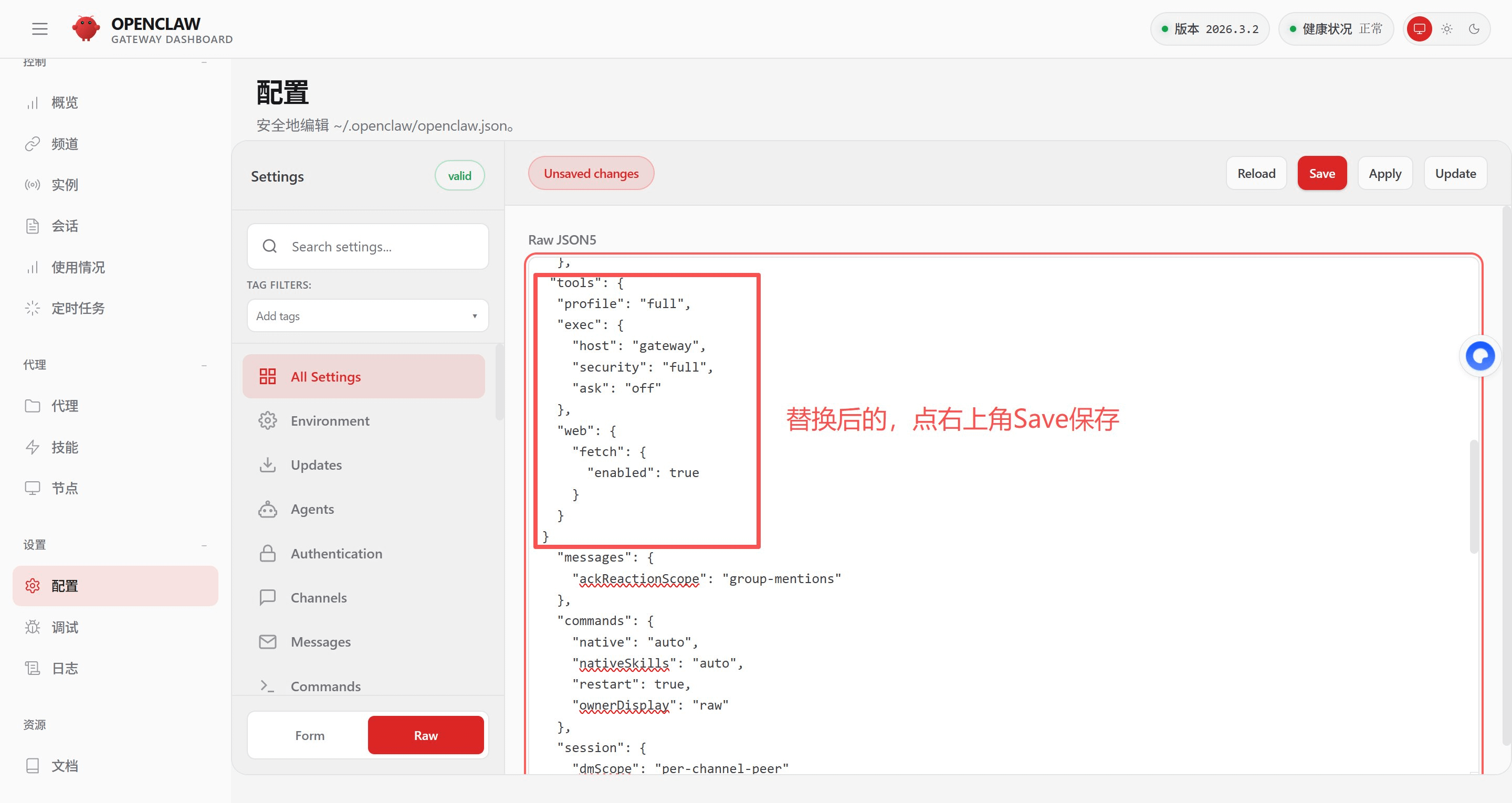Collapse the 设置 sidebar group
The image size is (1512, 803).
pyautogui.click(x=204, y=545)
